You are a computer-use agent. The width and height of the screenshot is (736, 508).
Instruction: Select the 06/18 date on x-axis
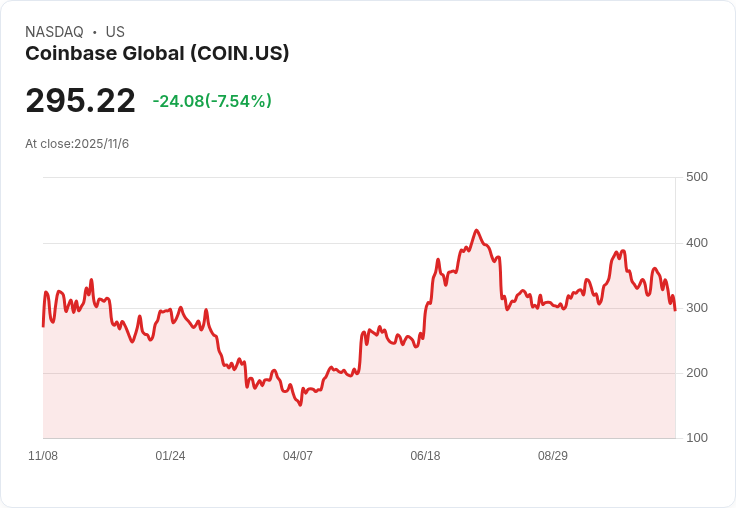[425, 456]
